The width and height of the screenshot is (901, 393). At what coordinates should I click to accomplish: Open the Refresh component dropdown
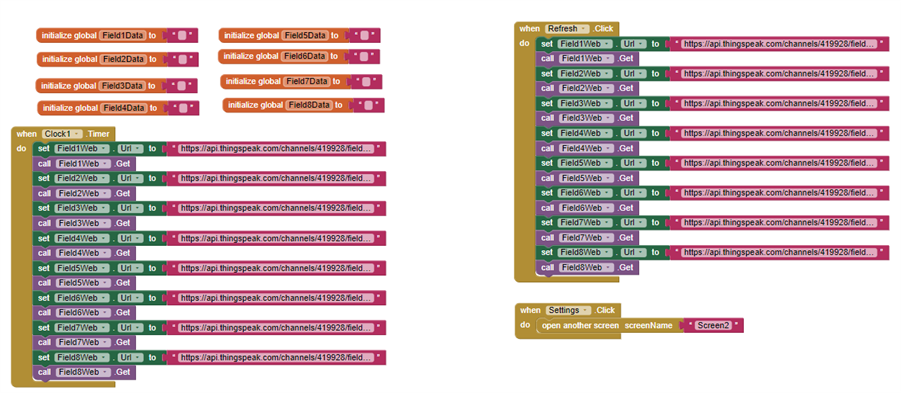[x=568, y=29]
